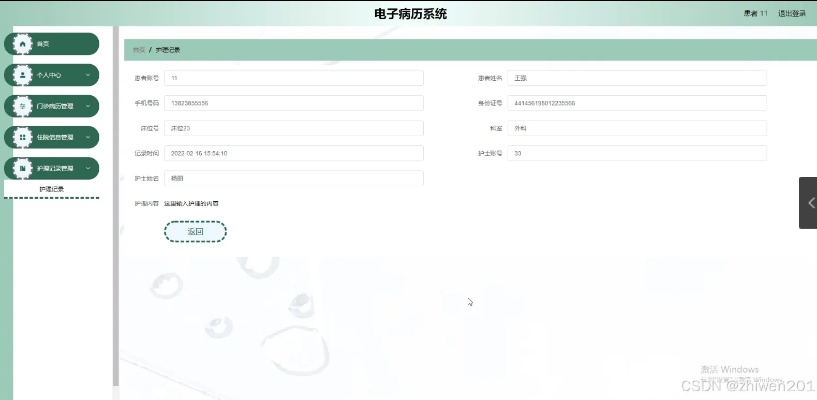Open the dark side panel arrow tab

click(808, 203)
